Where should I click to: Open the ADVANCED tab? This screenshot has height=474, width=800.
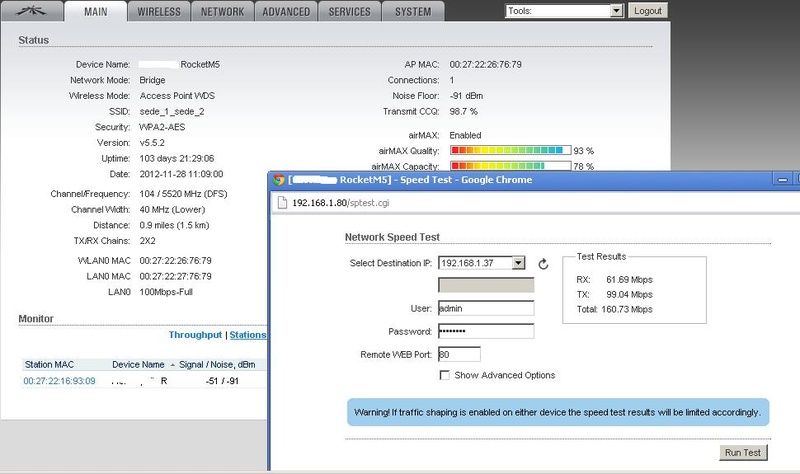(x=286, y=12)
